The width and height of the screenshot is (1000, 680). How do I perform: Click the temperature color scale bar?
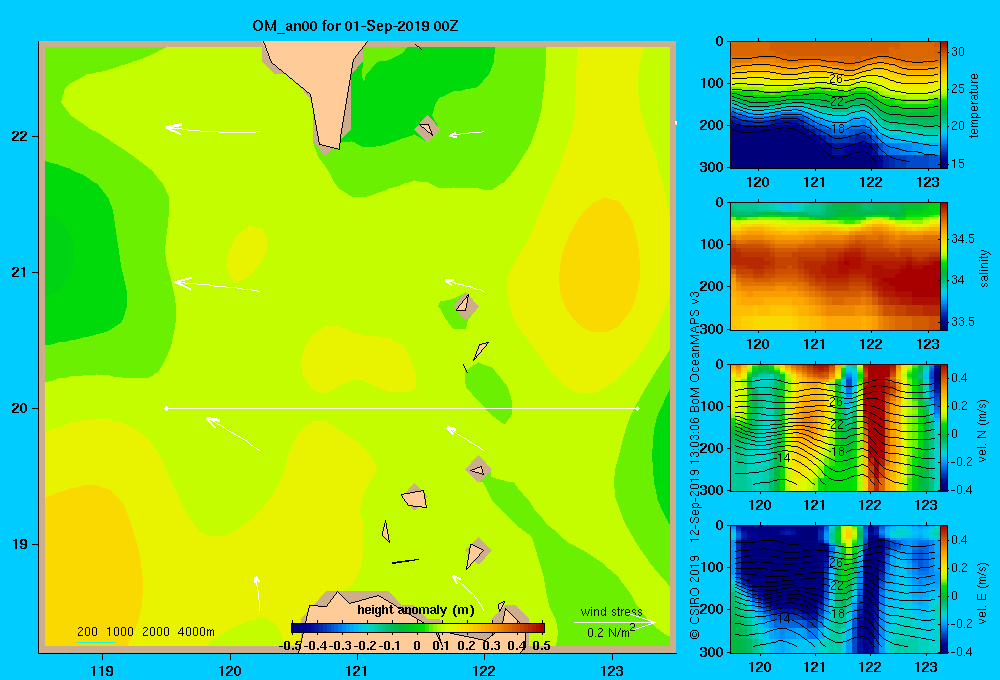(x=944, y=105)
